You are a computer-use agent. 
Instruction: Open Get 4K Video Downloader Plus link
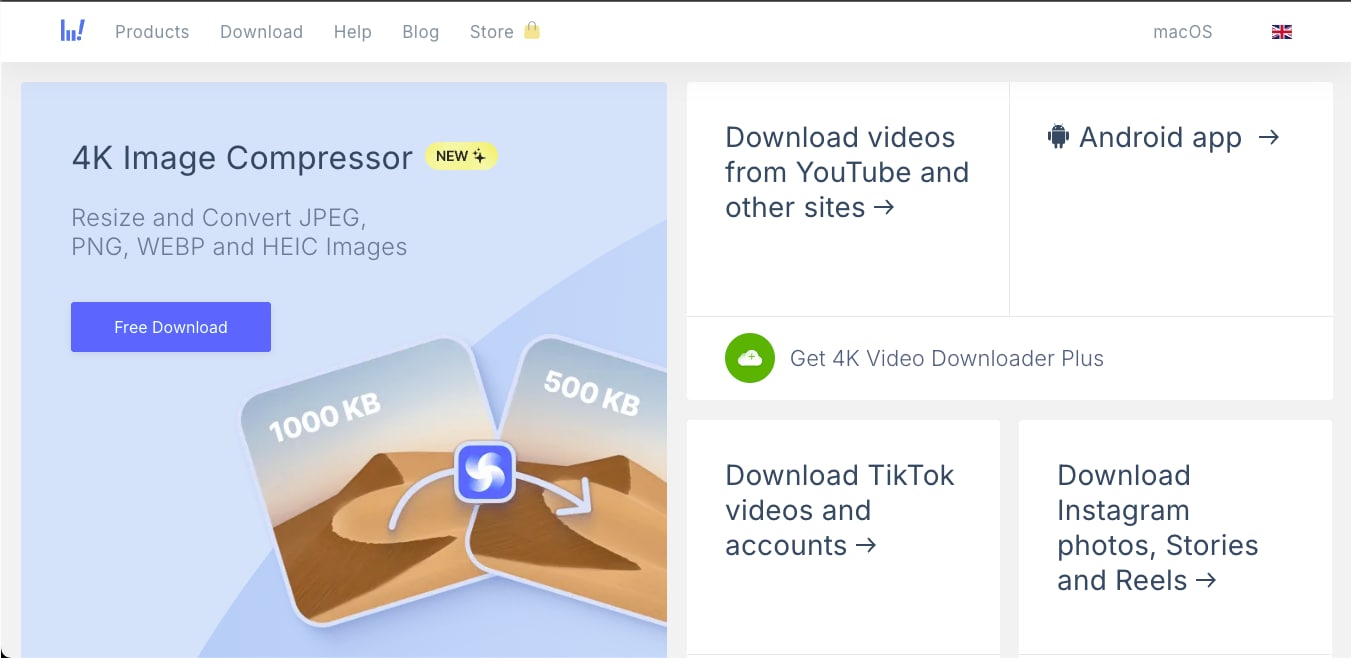(x=946, y=358)
